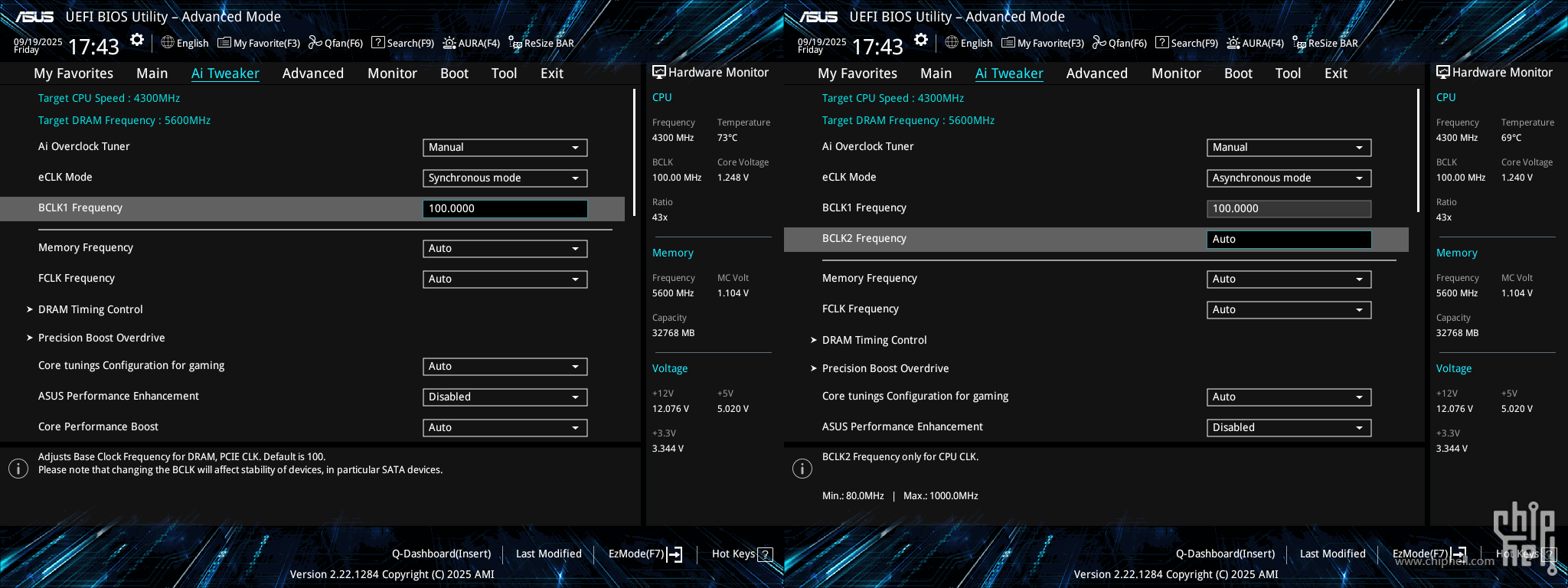This screenshot has width=1568, height=588.
Task: Open Q-Dashboard(Insert) in left window
Action: coord(442,554)
